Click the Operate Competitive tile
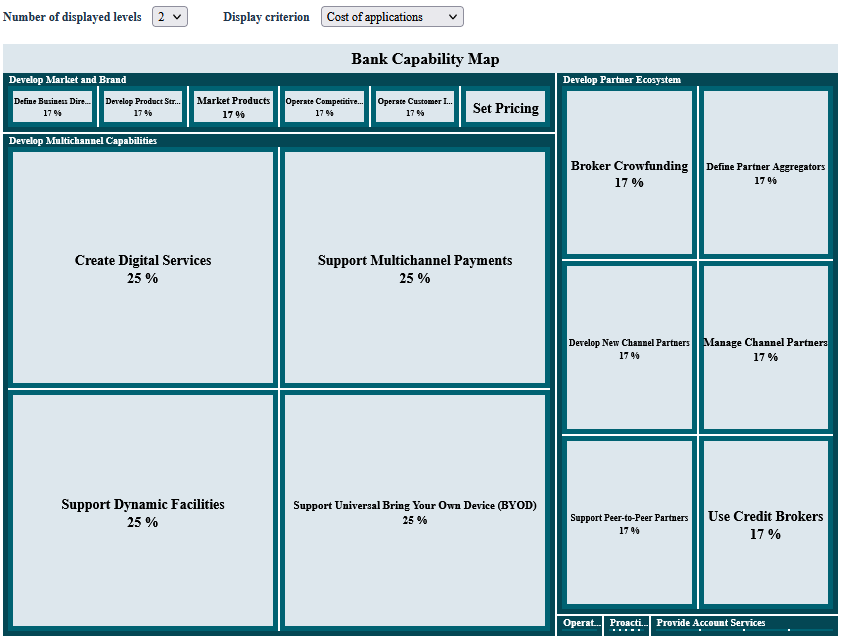This screenshot has height=638, width=843. (x=324, y=107)
